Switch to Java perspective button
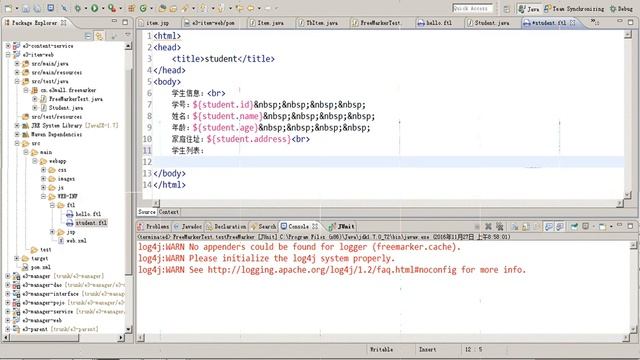The image size is (640, 360). 529,9
